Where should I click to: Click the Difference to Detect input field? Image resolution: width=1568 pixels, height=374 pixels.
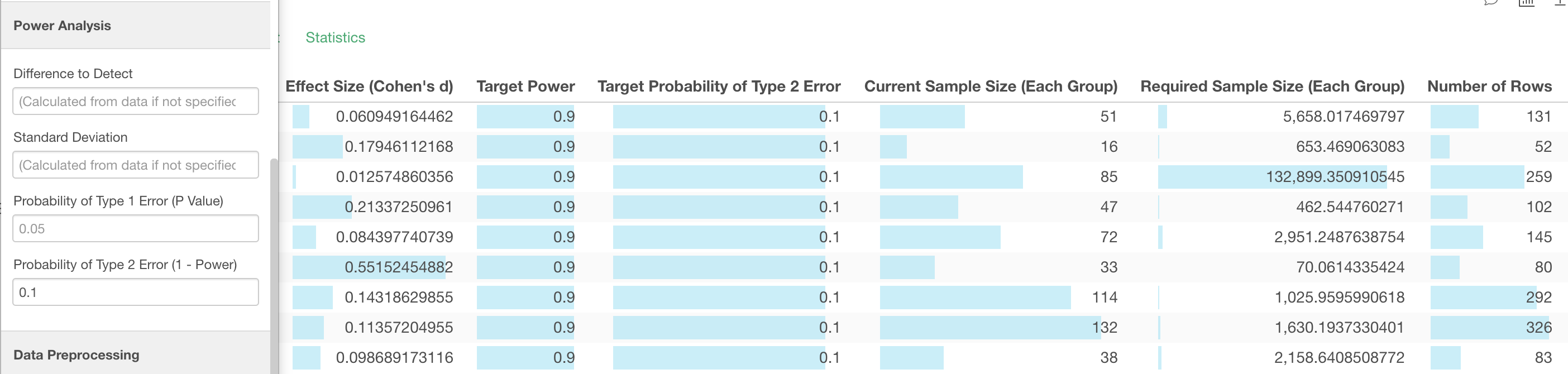tap(135, 102)
